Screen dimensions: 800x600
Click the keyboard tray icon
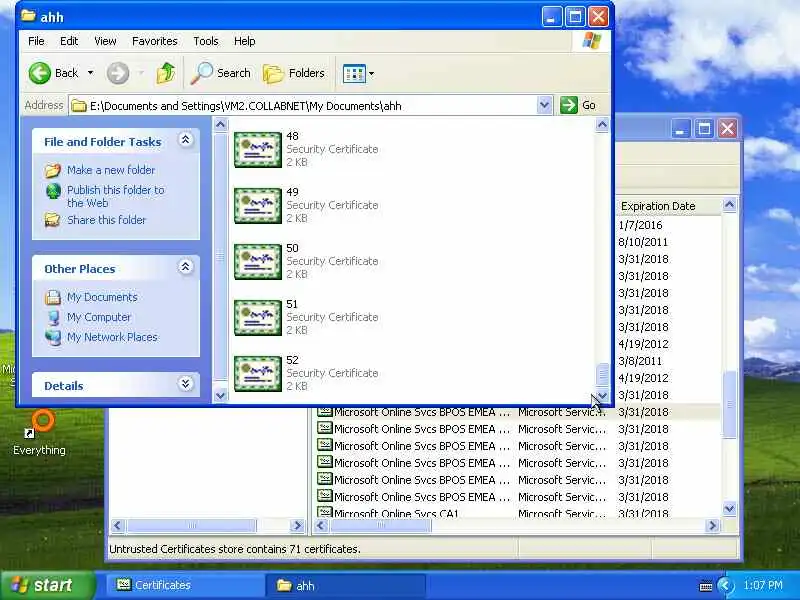point(706,586)
